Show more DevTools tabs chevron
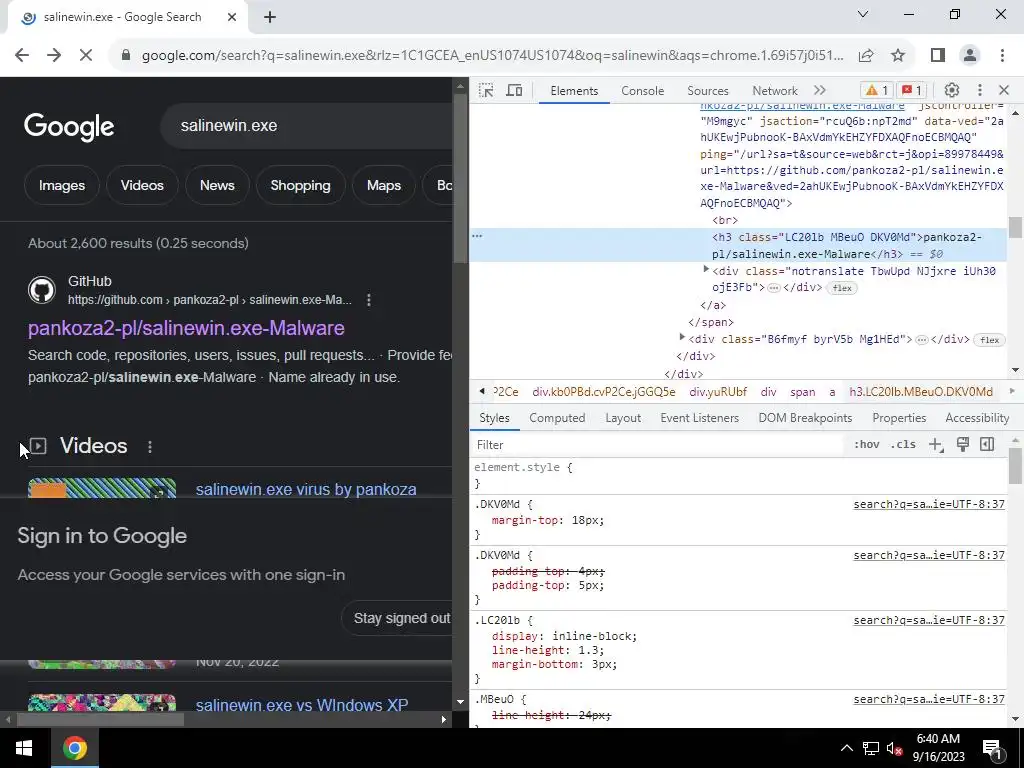The image size is (1024, 768). pos(820,91)
